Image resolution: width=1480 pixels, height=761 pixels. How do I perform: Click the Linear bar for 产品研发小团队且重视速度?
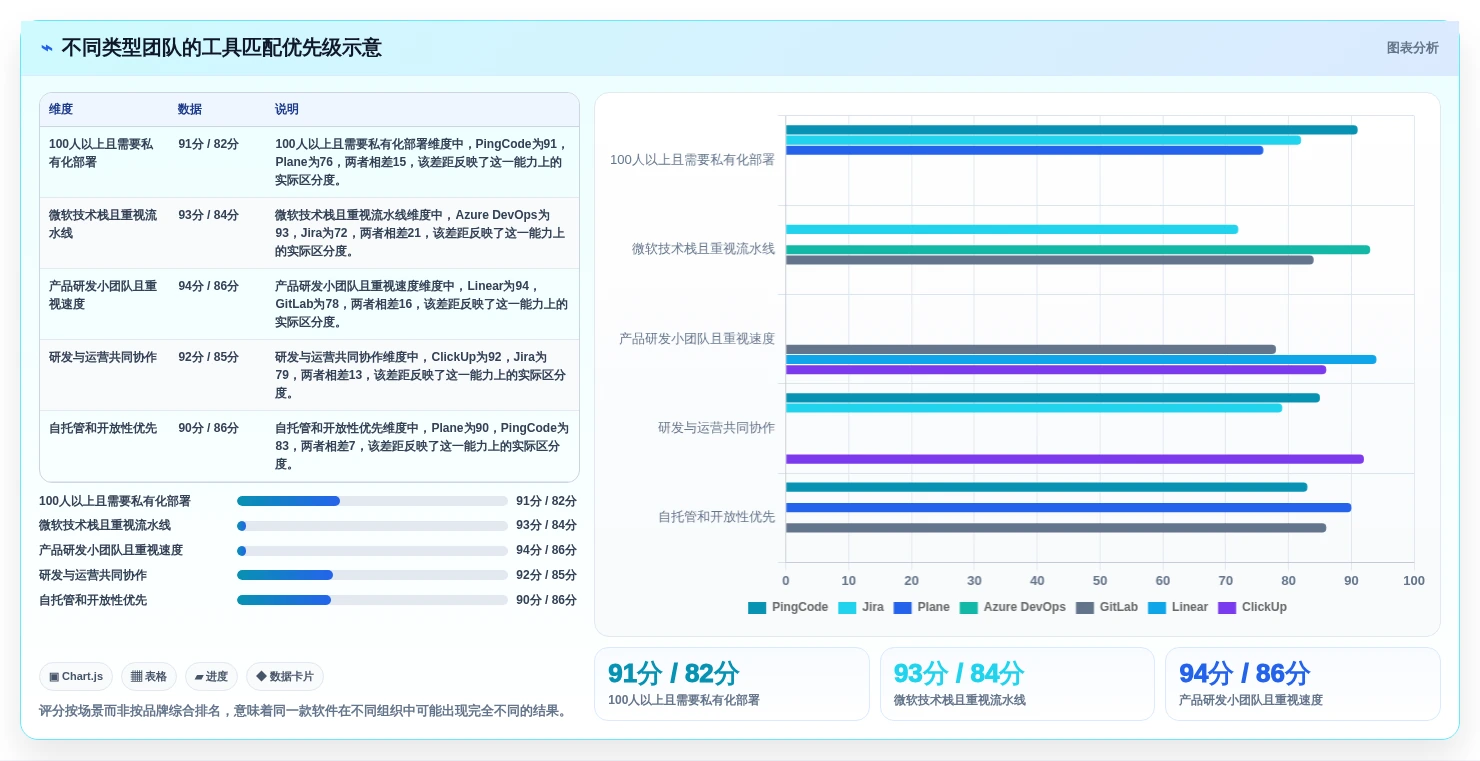pyautogui.click(x=1081, y=359)
